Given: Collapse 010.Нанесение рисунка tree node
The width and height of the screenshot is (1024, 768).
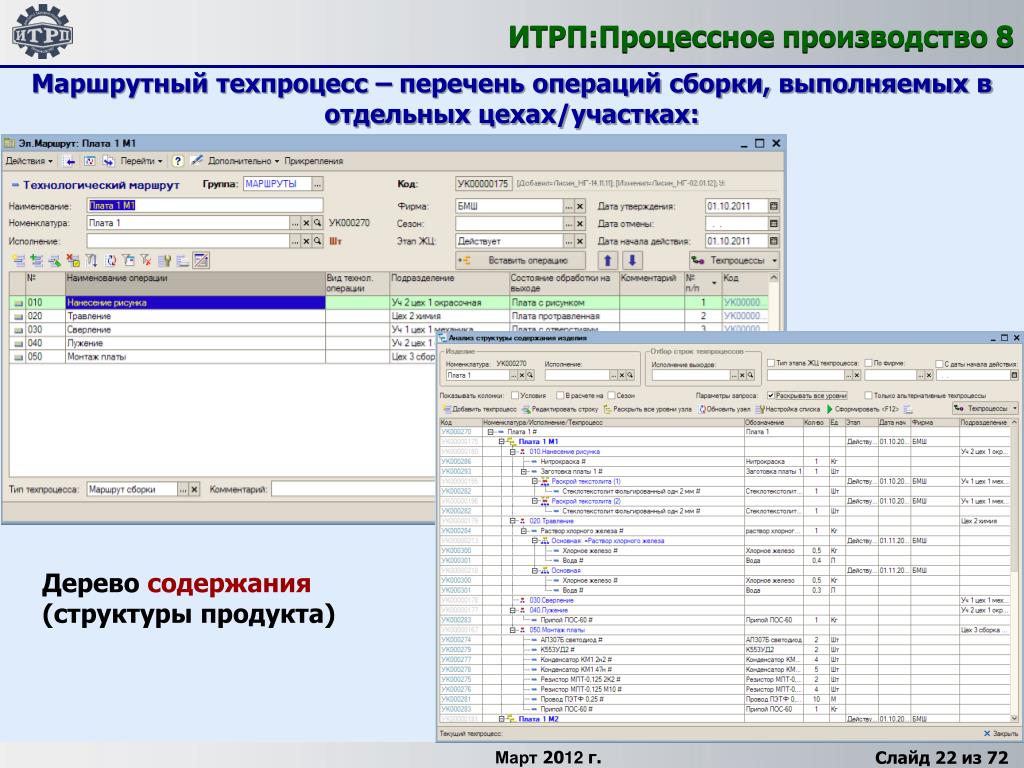Looking at the screenshot, I should pyautogui.click(x=513, y=451).
